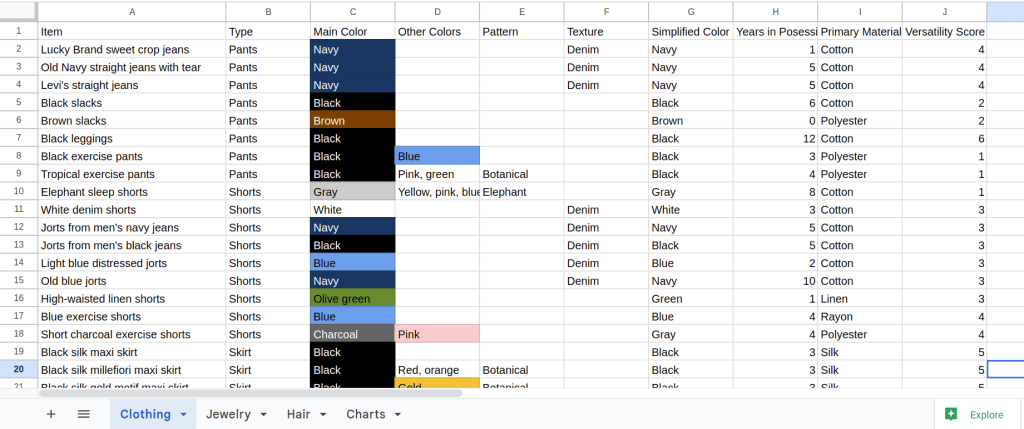Screen dimensions: 1024x429
Task: Select cell 'Black silk millefiori maxi skirt'
Action: click(132, 370)
